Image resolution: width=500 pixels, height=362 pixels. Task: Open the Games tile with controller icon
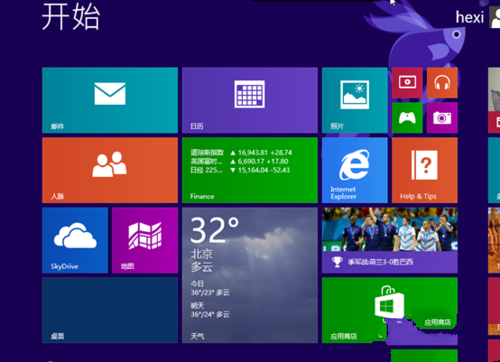coord(407,118)
